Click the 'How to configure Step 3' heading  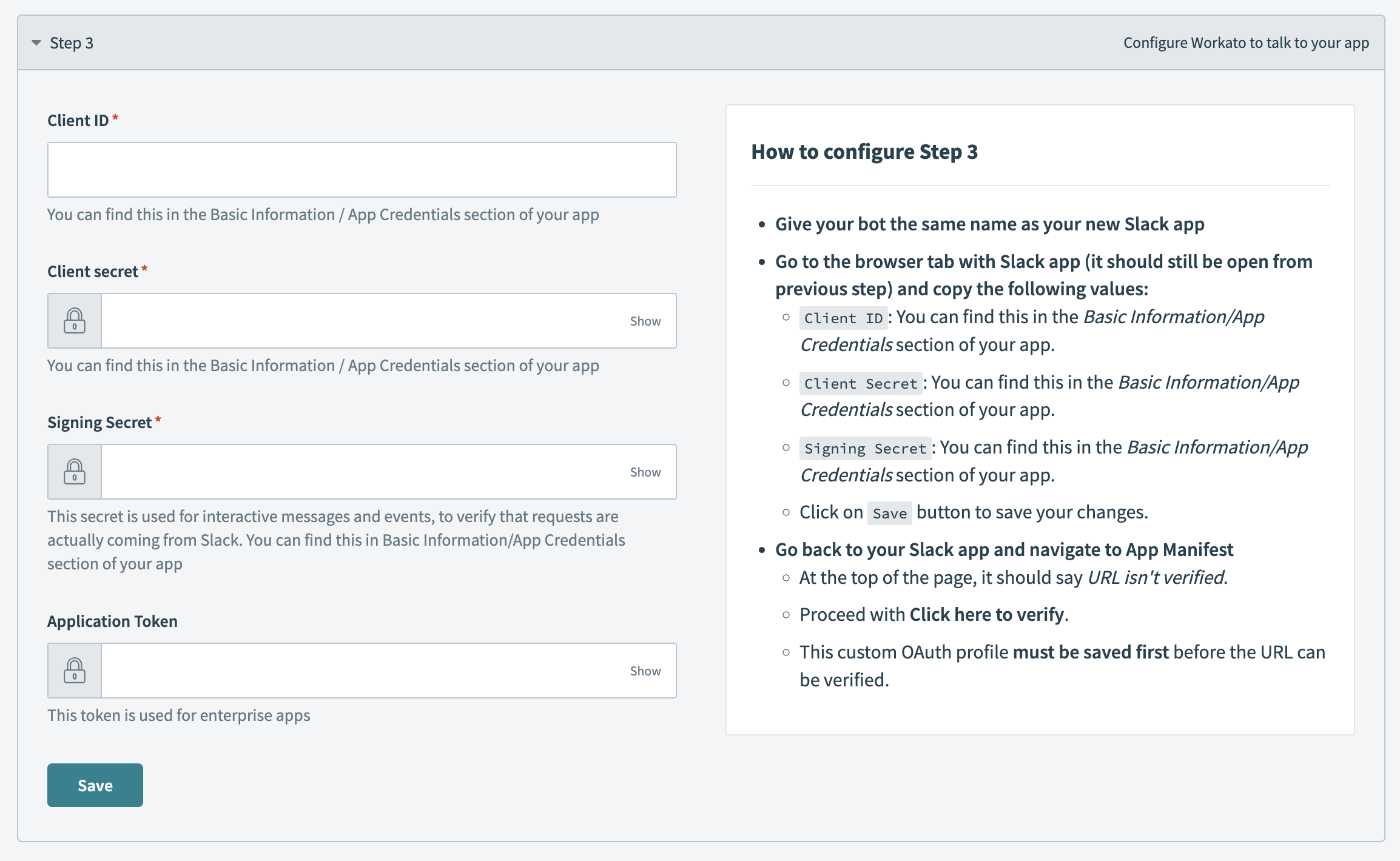point(866,152)
